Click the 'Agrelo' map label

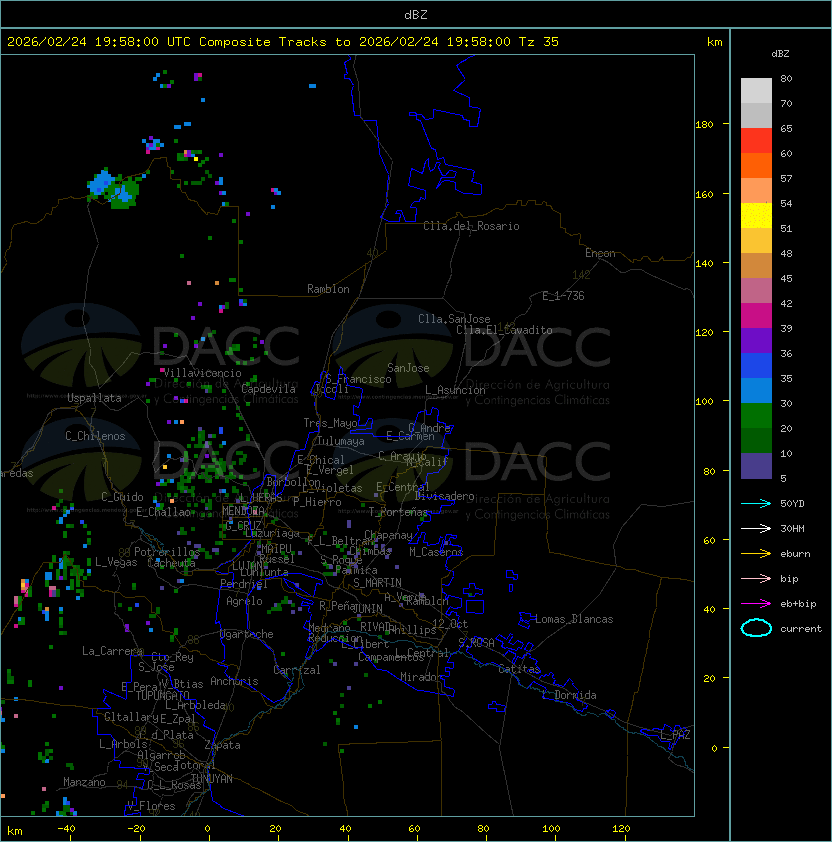[244, 601]
